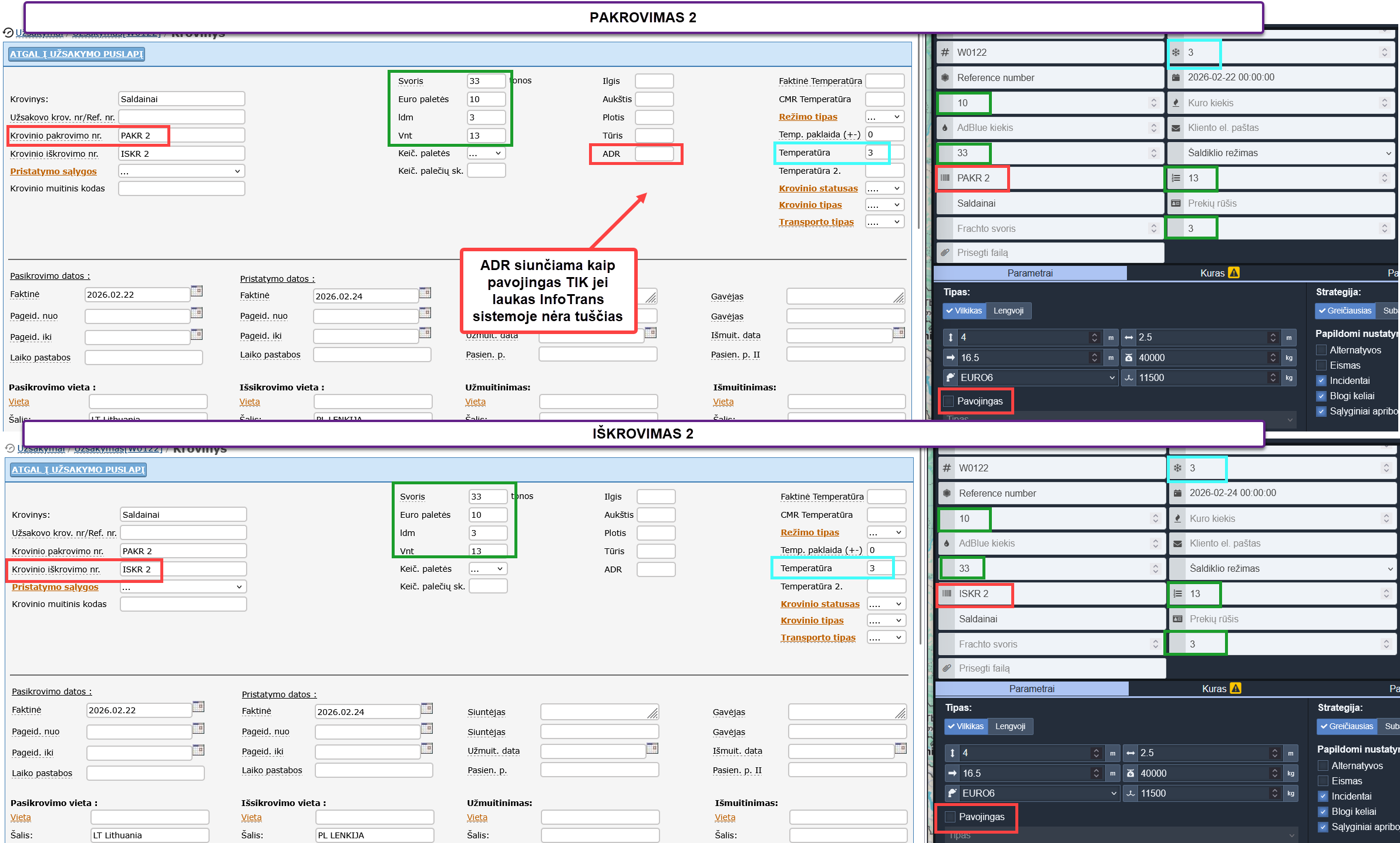
Task: Open Transporto tipas dropdown in IŠKROVIMAS 2
Action: pos(886,638)
